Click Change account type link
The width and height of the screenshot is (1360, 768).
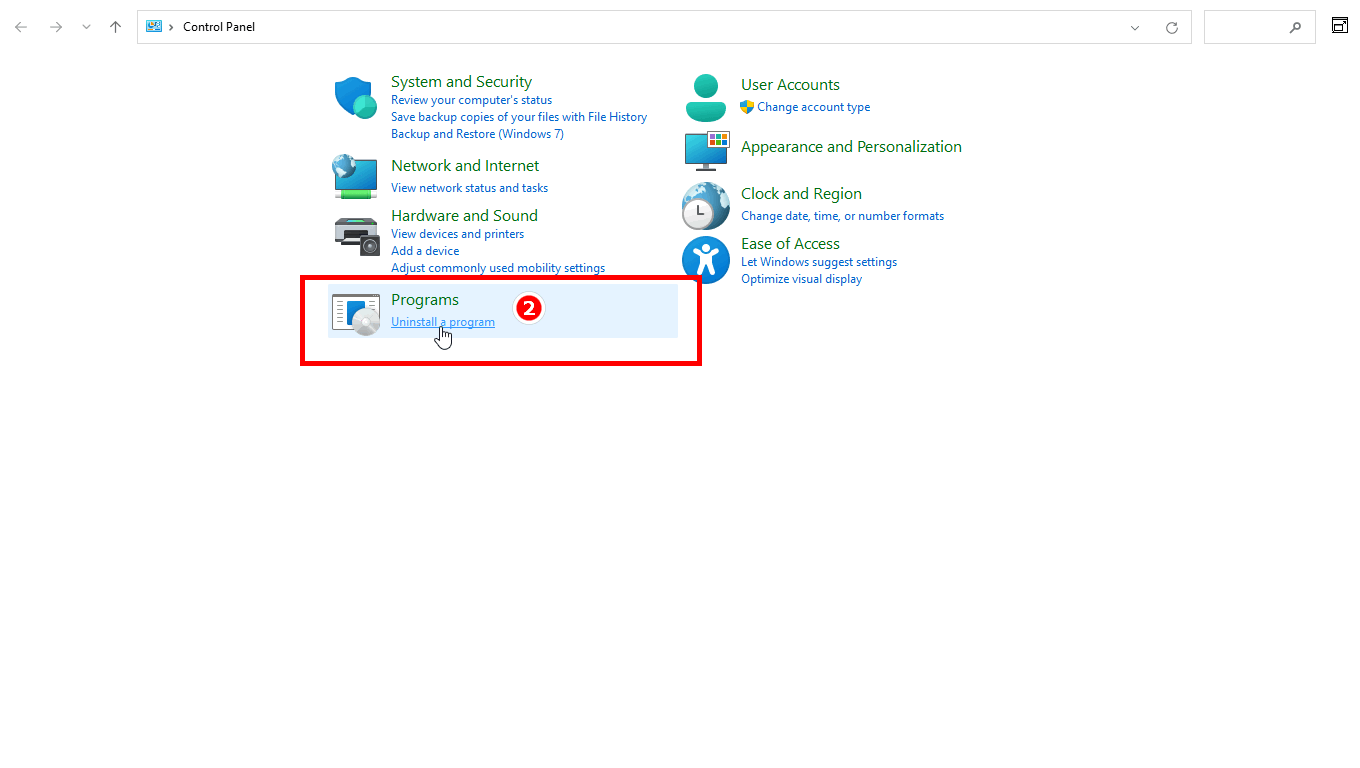[813, 107]
